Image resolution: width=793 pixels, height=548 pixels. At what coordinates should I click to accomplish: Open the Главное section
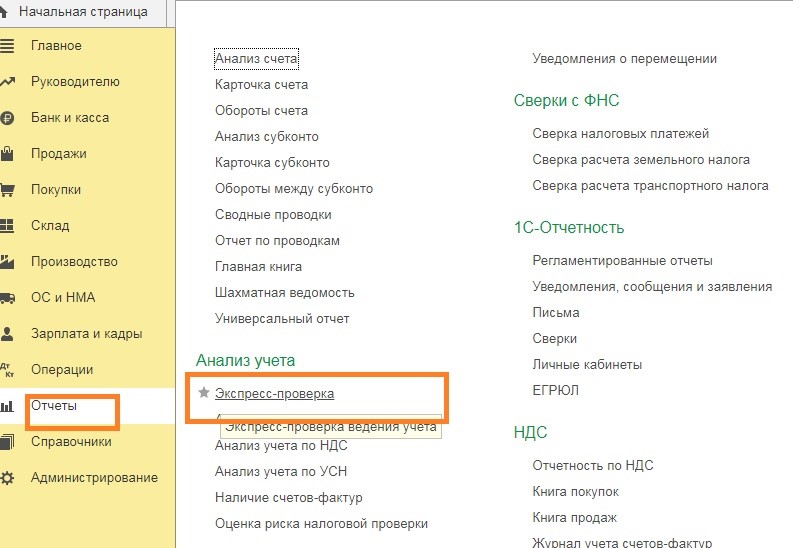56,45
